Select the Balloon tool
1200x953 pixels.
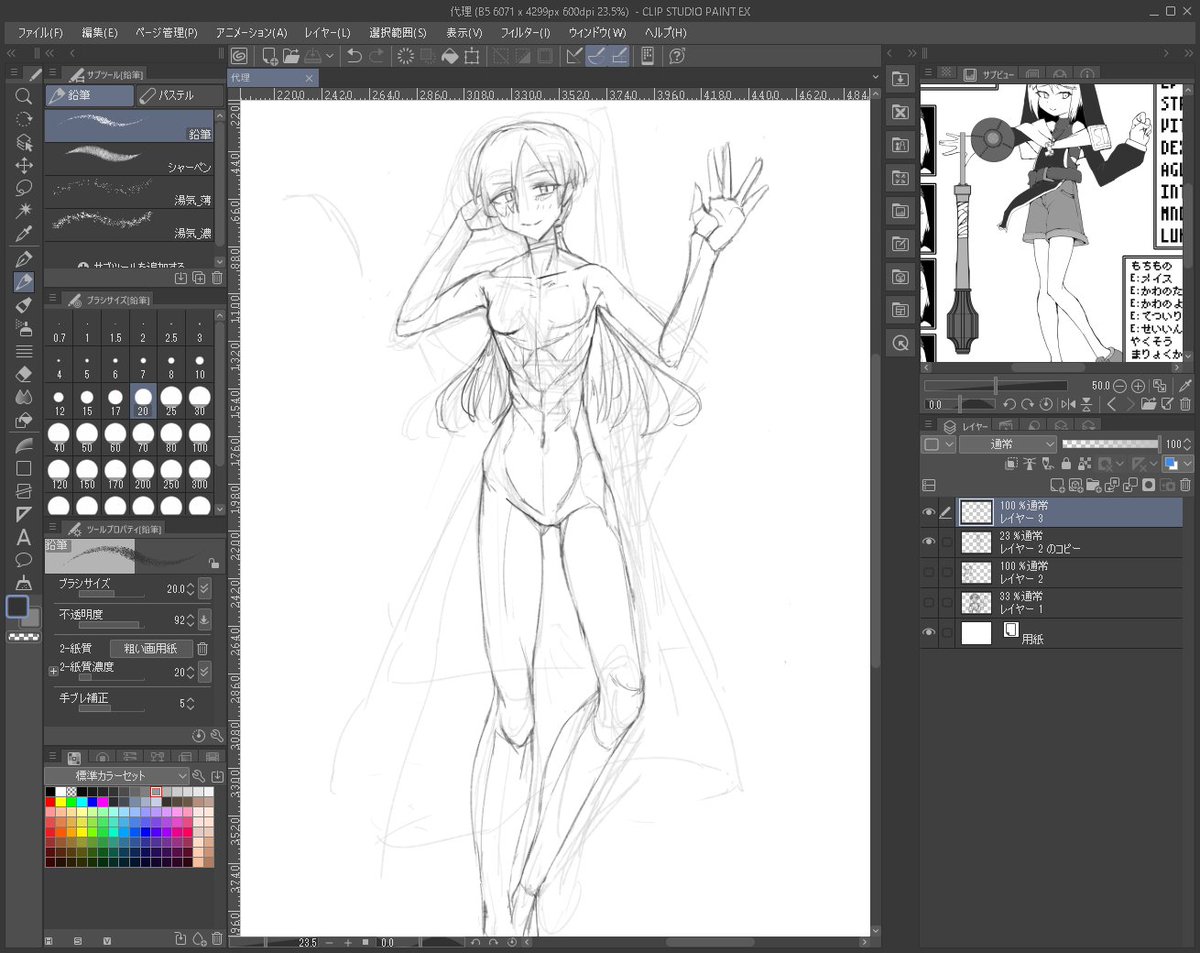[24, 560]
